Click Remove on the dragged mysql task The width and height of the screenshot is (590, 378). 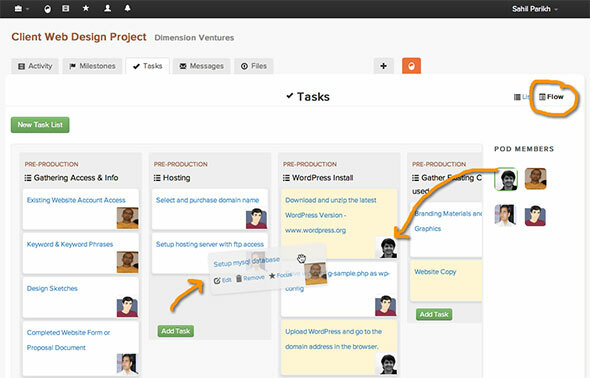[x=250, y=278]
